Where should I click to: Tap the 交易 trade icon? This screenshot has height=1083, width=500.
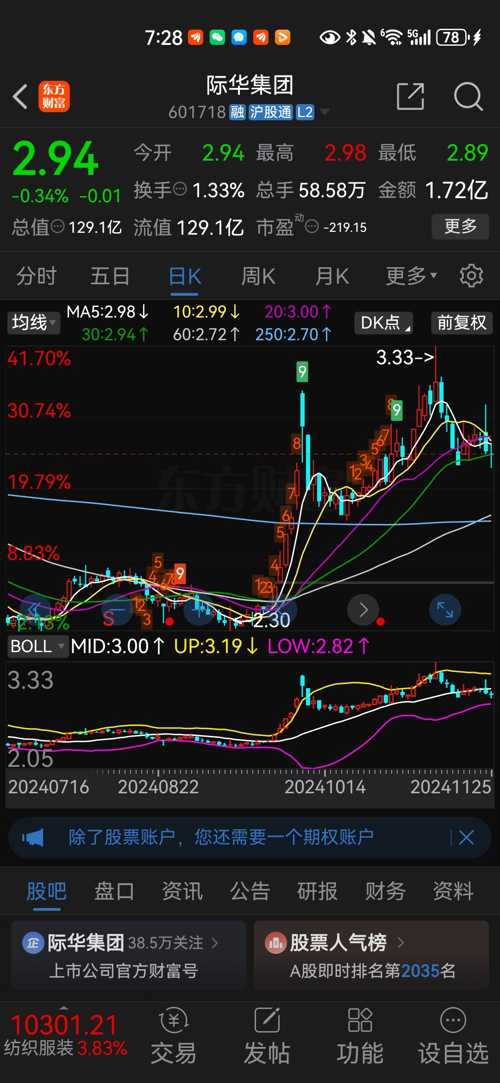pyautogui.click(x=173, y=1035)
